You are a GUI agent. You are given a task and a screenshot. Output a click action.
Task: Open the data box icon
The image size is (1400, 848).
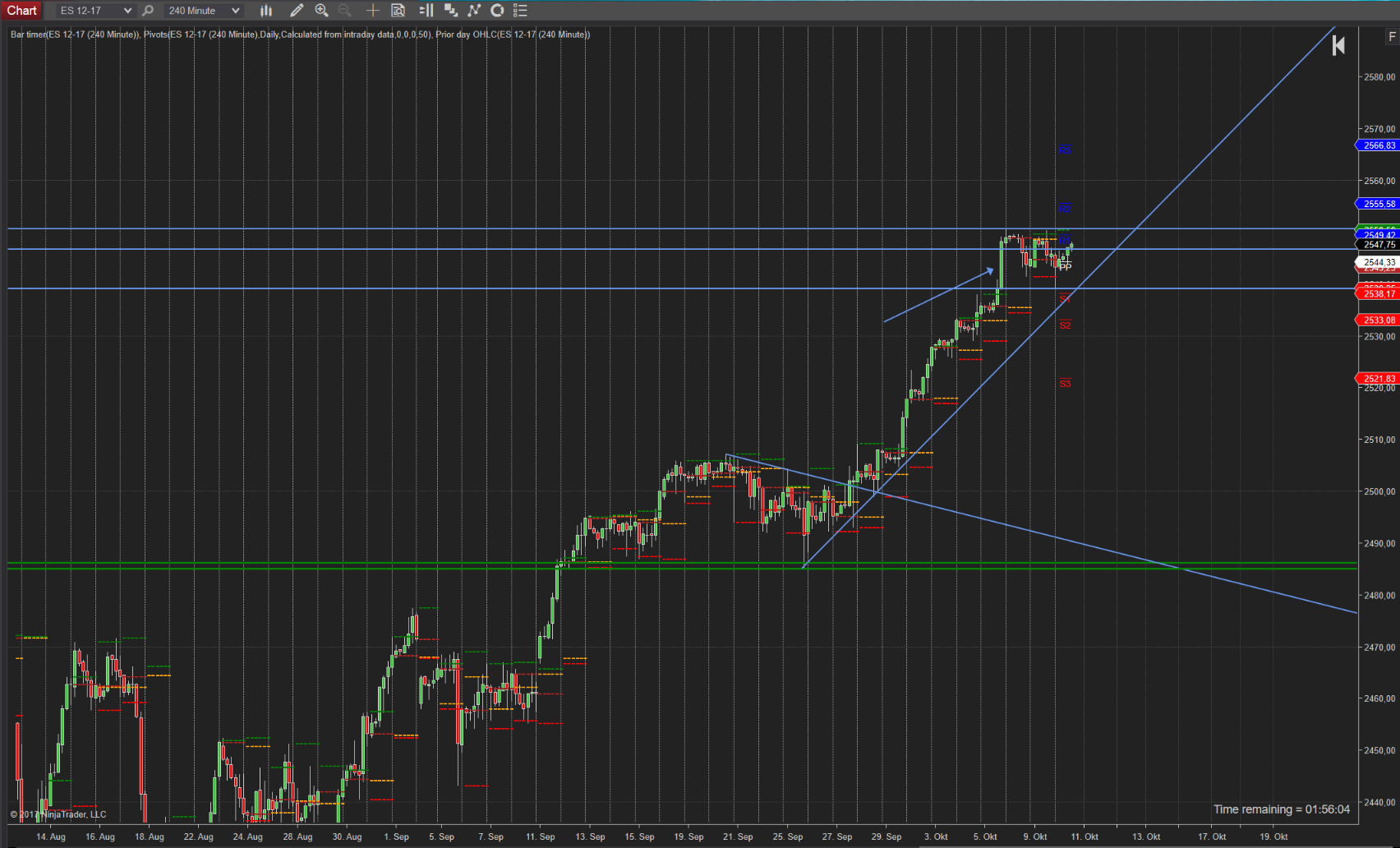(398, 11)
